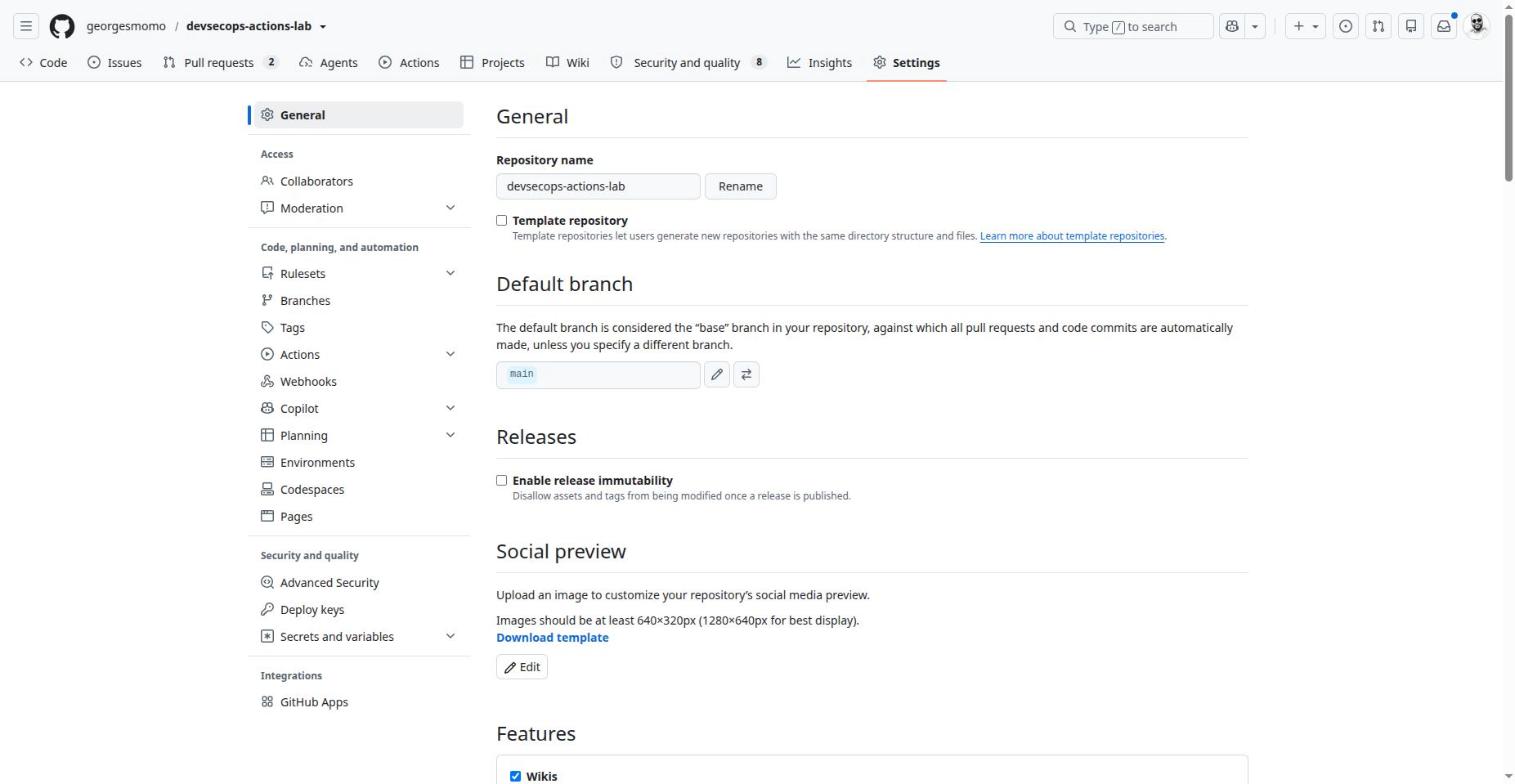1515x784 pixels.
Task: Expand the Actions sidebar settings section
Action: [x=450, y=354]
